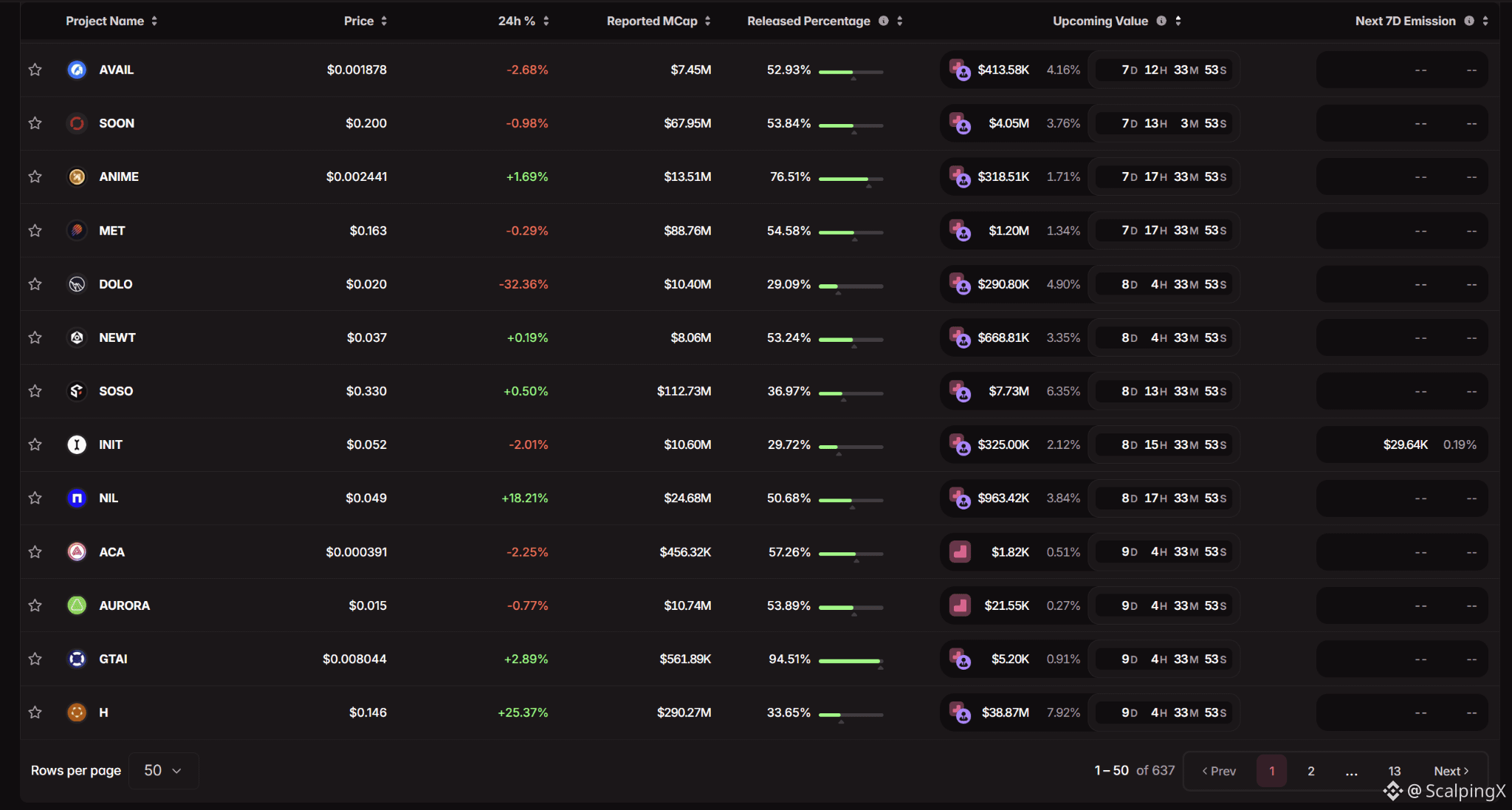Favorite SOSO with the star toggle
Screen dimensions: 1512x810
coord(35,391)
